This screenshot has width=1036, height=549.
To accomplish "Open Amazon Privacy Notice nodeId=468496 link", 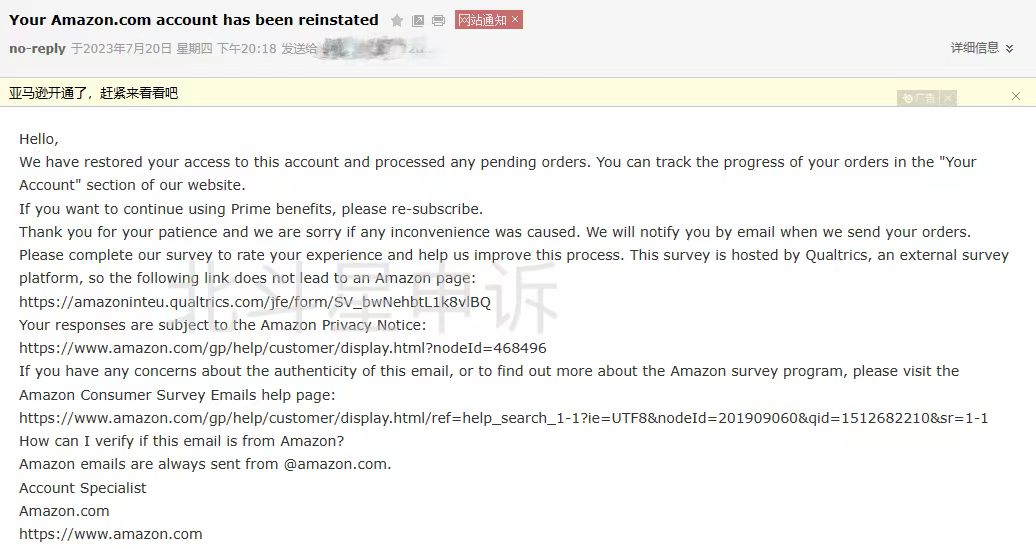I will pos(283,348).
